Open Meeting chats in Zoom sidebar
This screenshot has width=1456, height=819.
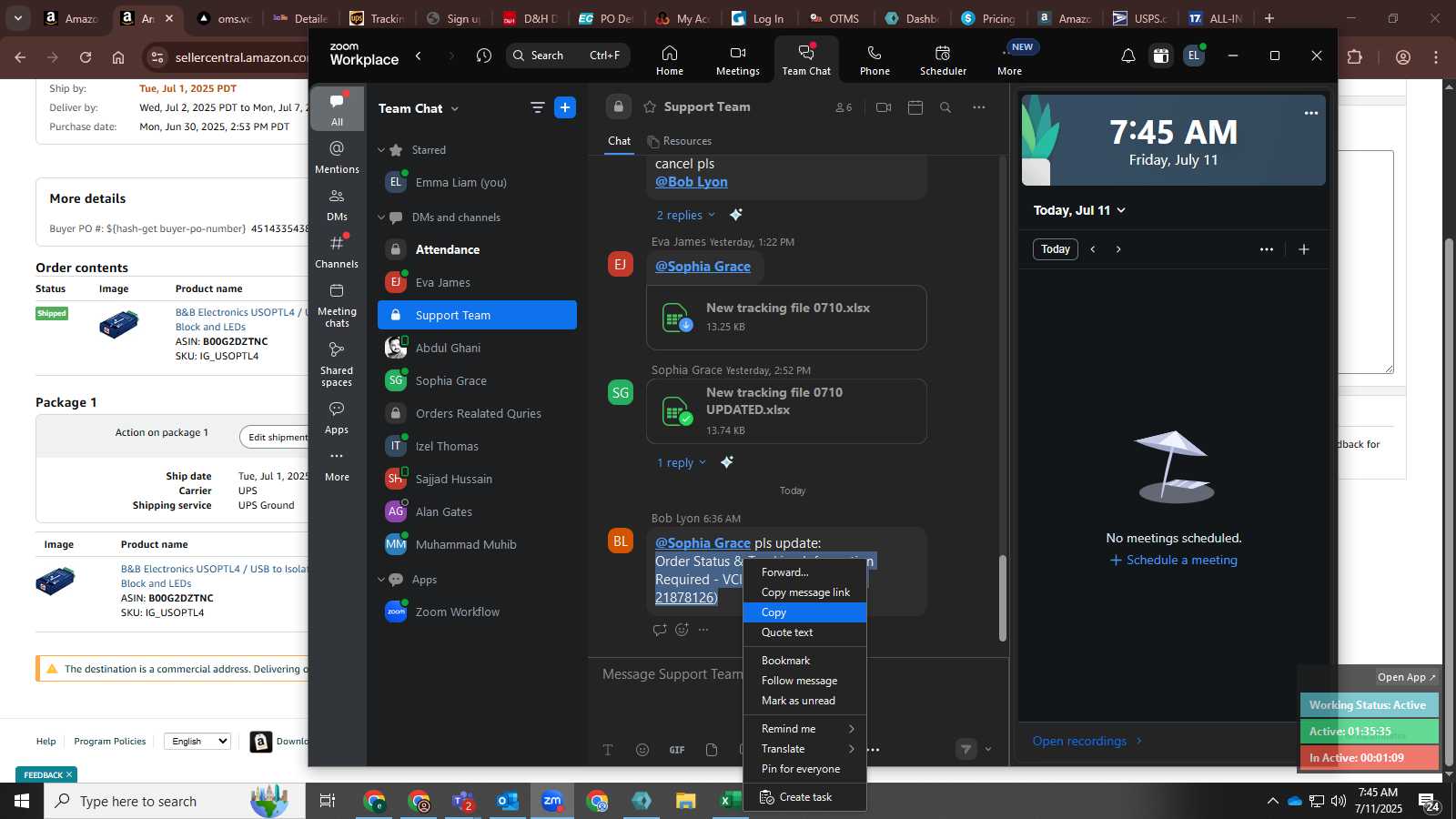pyautogui.click(x=337, y=305)
